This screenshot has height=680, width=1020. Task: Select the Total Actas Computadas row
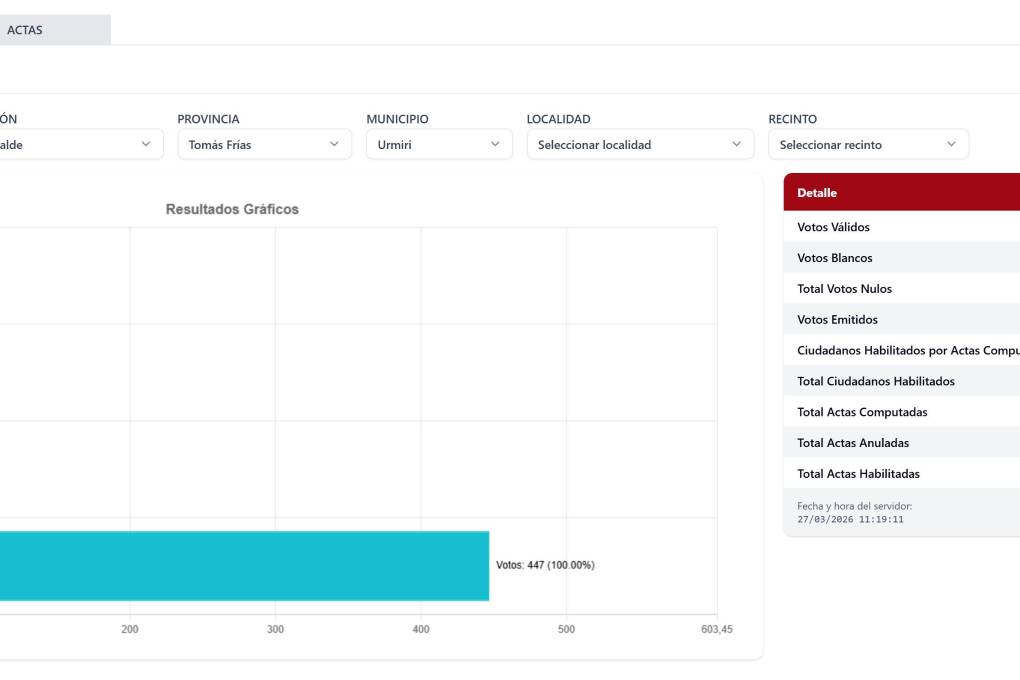click(x=900, y=412)
